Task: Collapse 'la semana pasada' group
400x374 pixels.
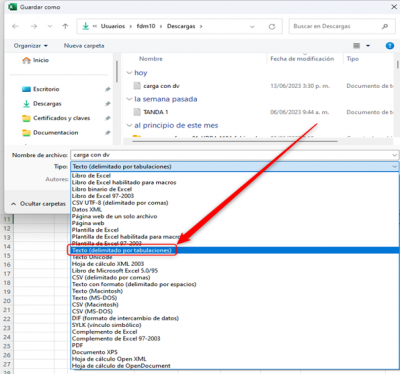Action: point(129,99)
